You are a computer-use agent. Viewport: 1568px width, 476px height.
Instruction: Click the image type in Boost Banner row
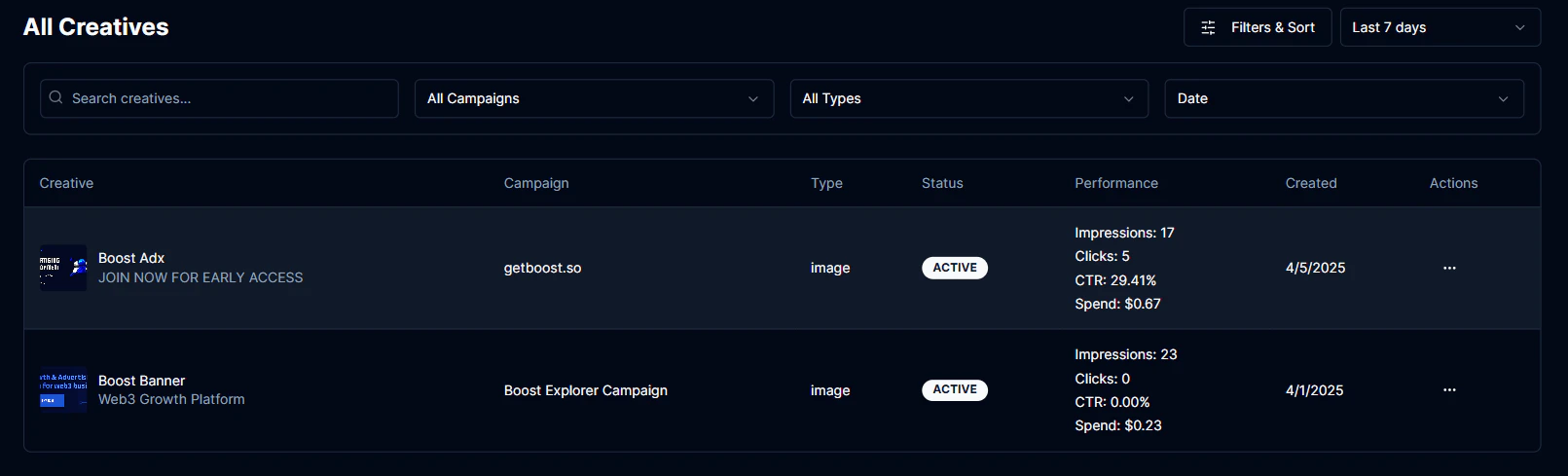click(x=830, y=390)
